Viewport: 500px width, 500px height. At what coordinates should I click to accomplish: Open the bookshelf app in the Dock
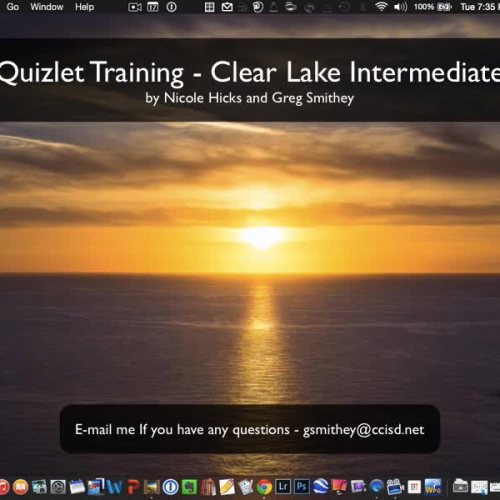click(208, 487)
